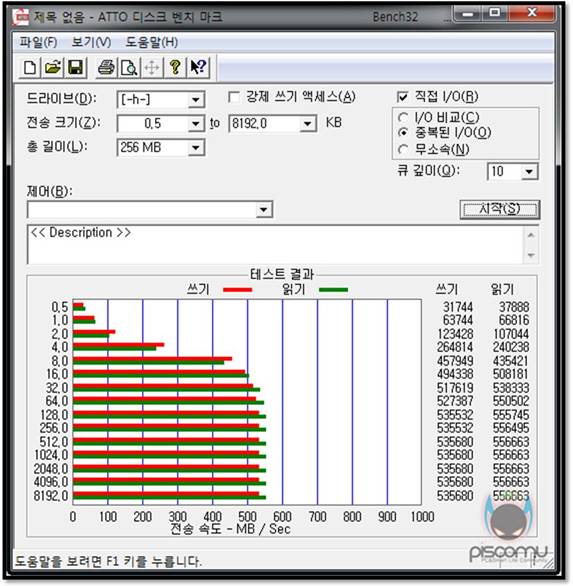Expand the 총 길이 256 MB dropdown
The height and width of the screenshot is (586, 573).
click(x=195, y=148)
